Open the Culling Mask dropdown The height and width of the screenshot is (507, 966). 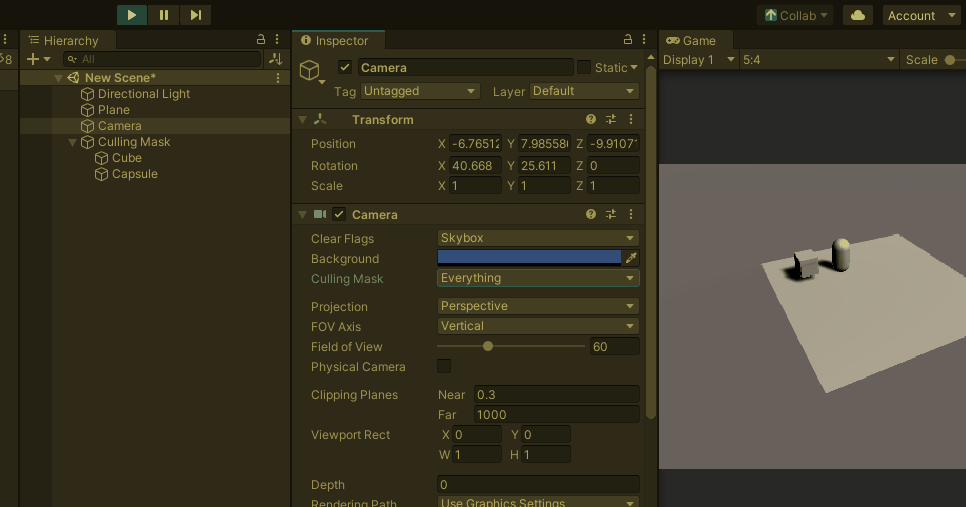538,278
